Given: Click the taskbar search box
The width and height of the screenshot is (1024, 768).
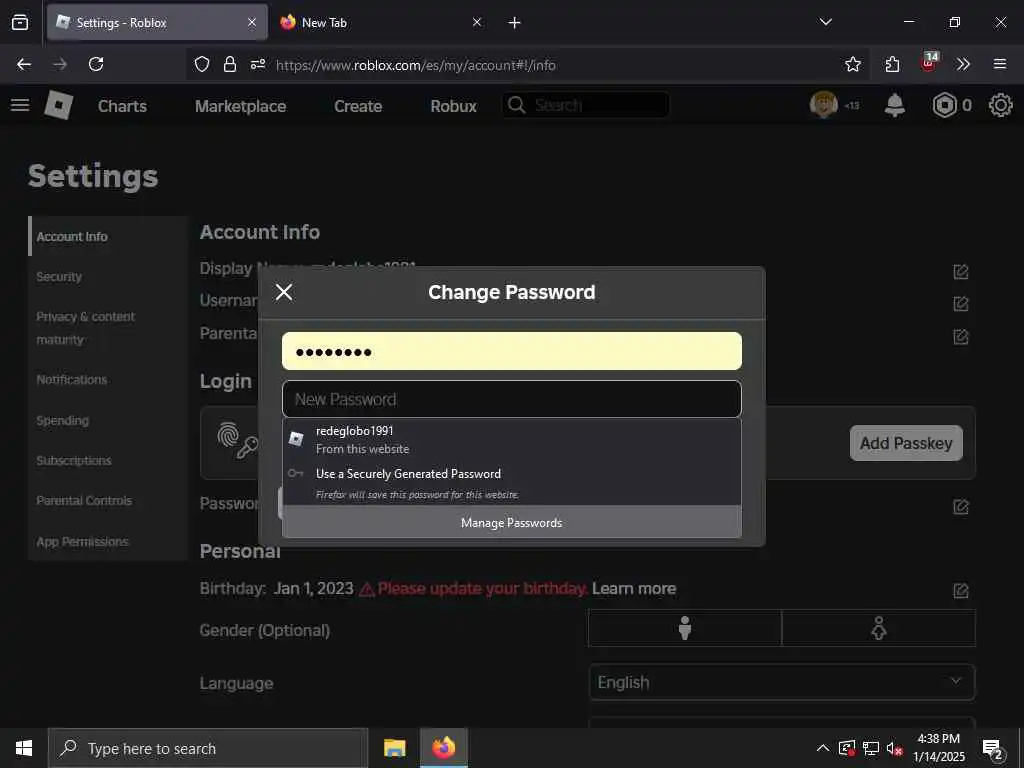Looking at the screenshot, I should (208, 748).
